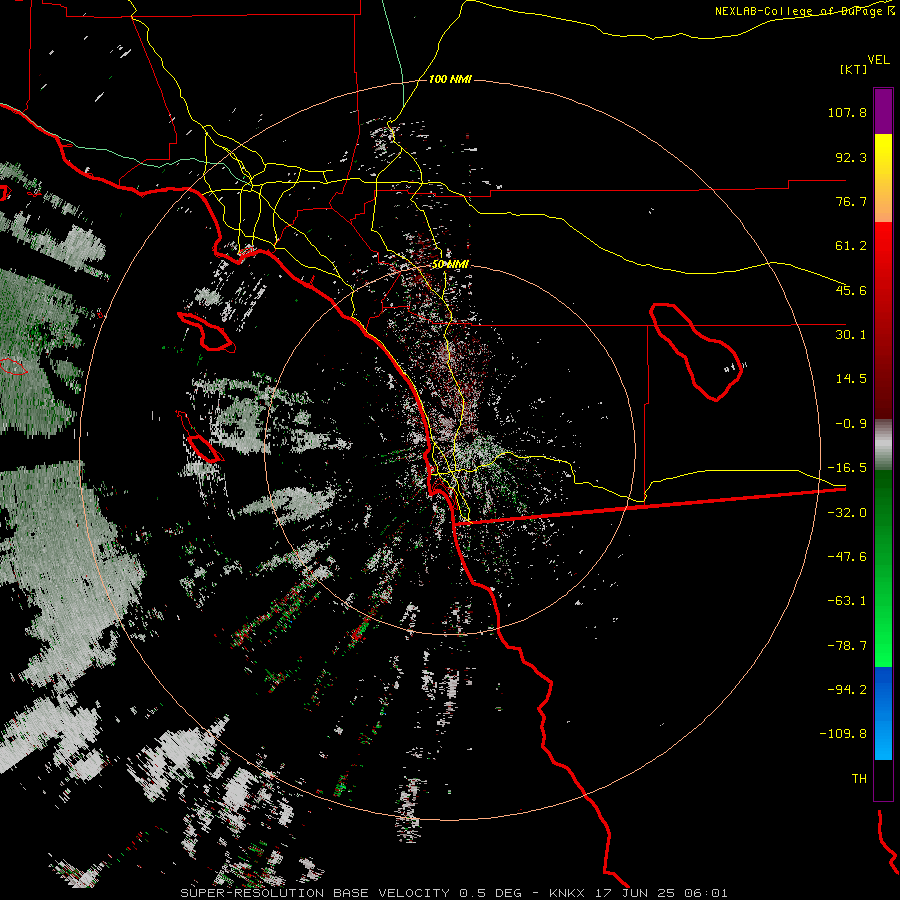Select the -16.5 legend value

tap(847, 468)
